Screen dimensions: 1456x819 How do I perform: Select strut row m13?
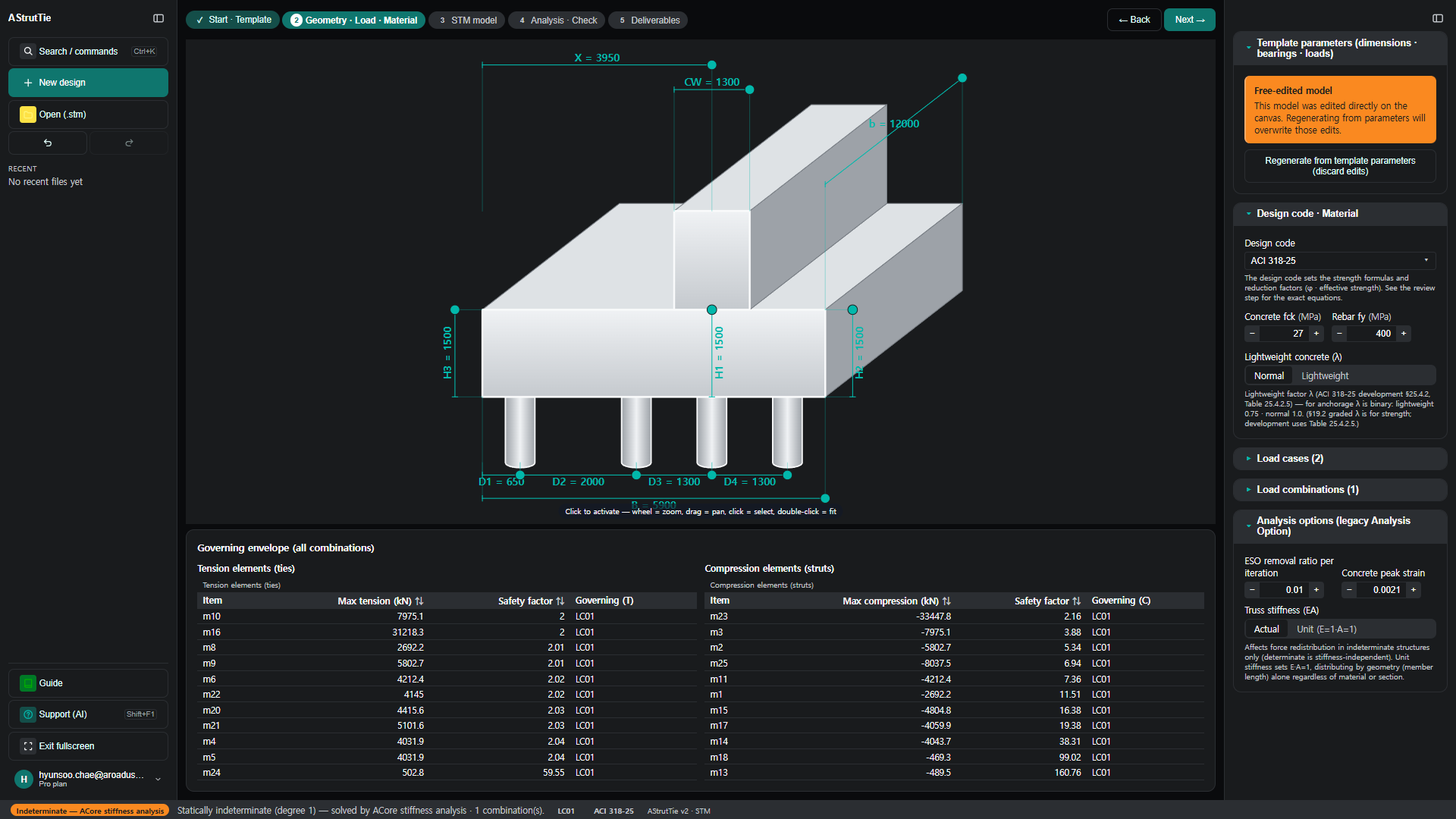tap(954, 773)
